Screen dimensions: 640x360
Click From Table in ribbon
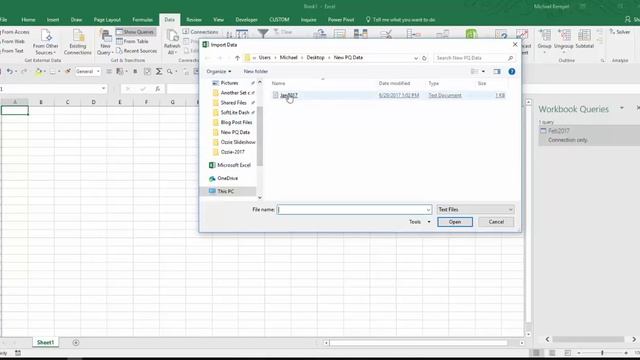point(132,41)
